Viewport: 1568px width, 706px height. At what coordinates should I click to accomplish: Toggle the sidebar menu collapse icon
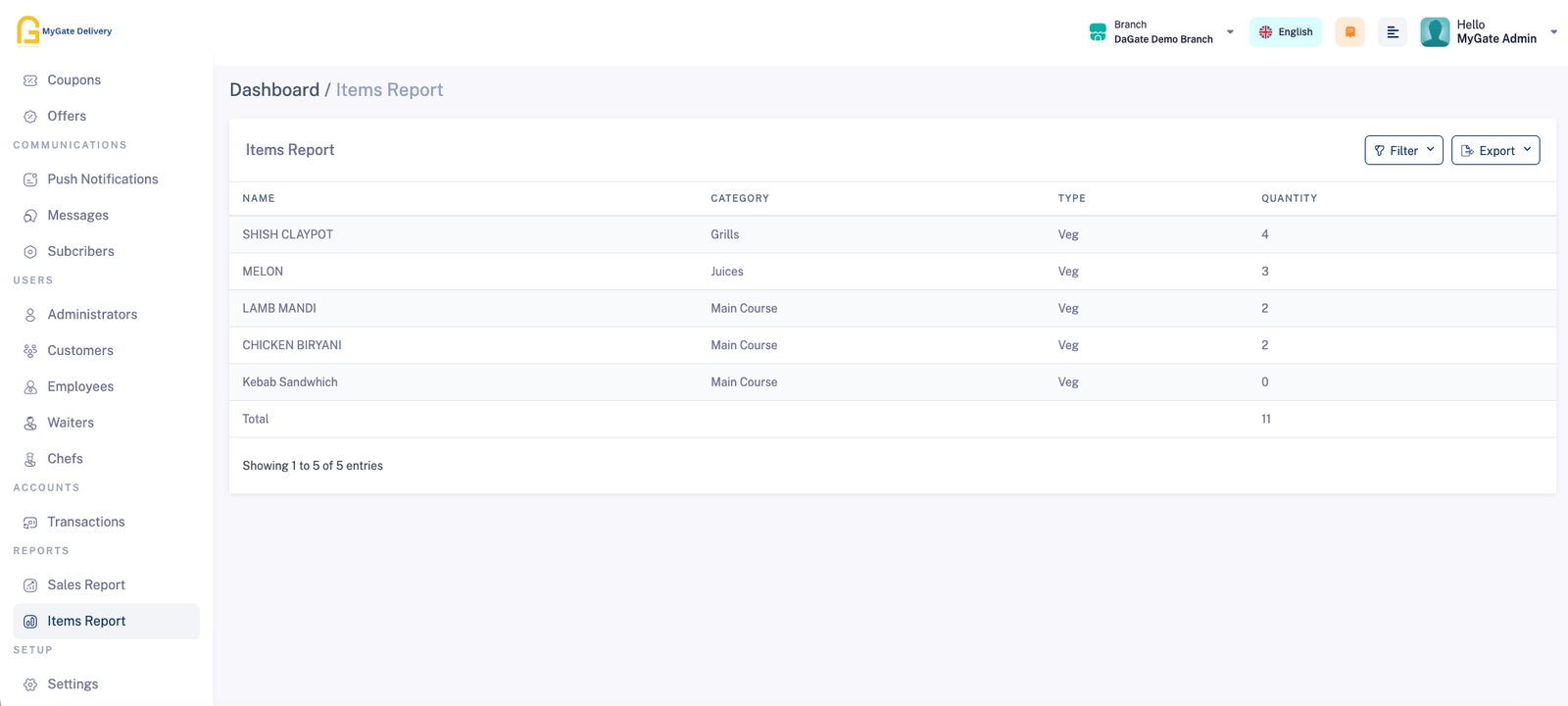1392,32
